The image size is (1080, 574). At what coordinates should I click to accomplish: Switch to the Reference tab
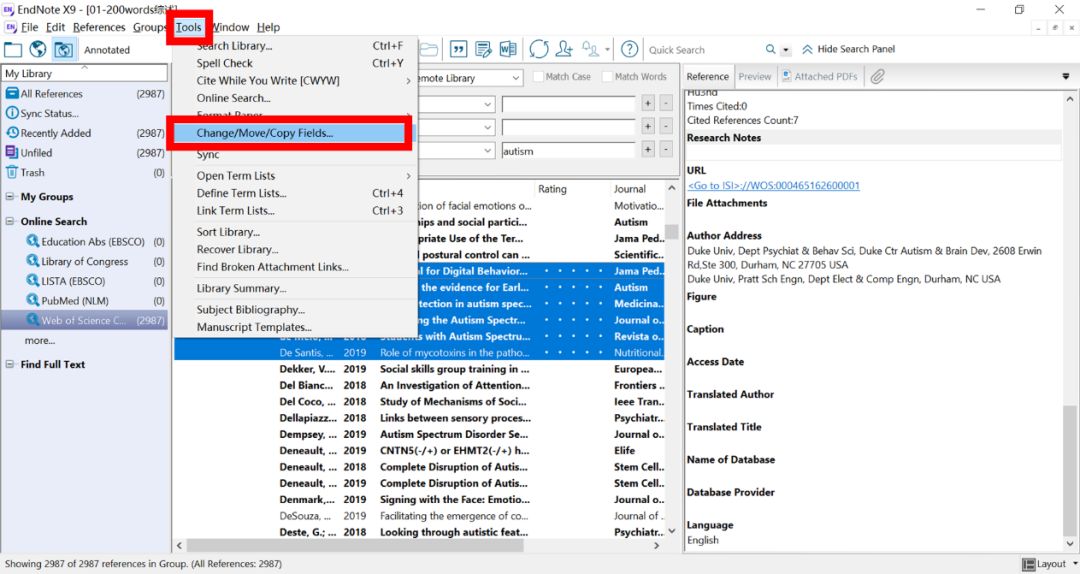[x=707, y=76]
